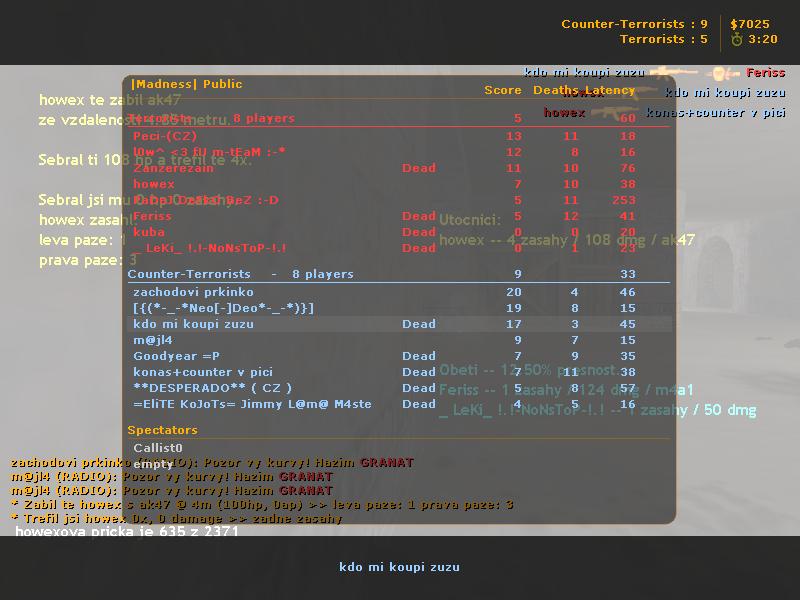Select the howex row in the scoreboard
This screenshot has height=600, width=800.
[398, 184]
